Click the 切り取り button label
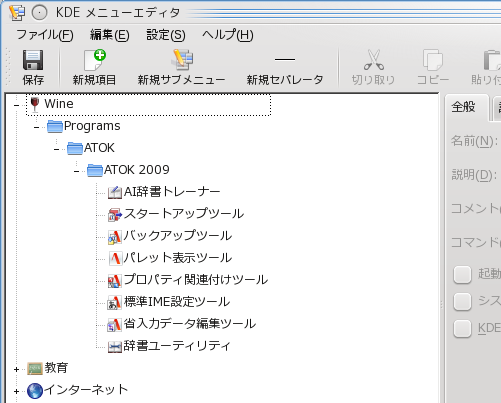 (x=373, y=80)
